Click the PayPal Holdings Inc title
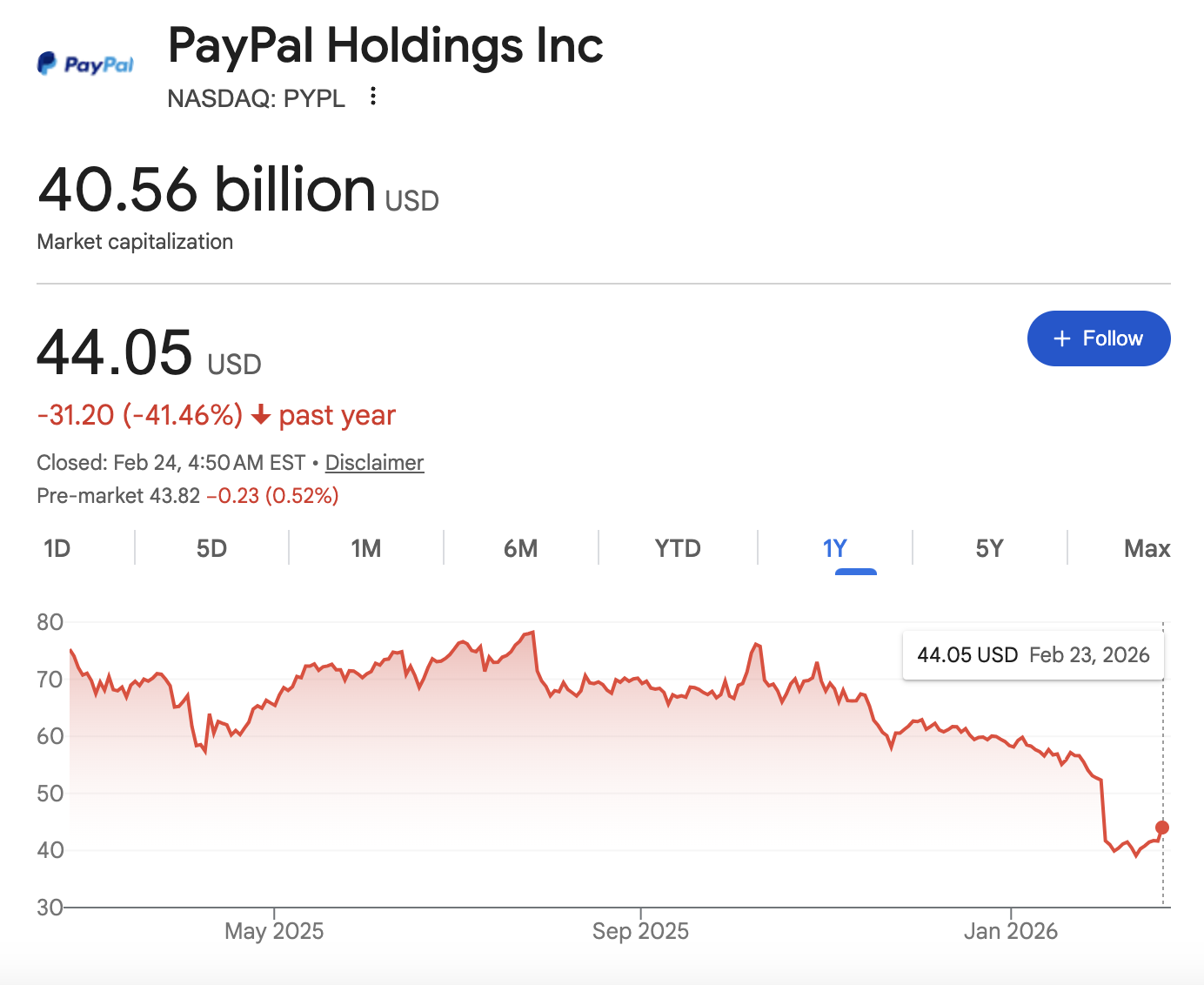The width and height of the screenshot is (1204, 985). coord(385,45)
